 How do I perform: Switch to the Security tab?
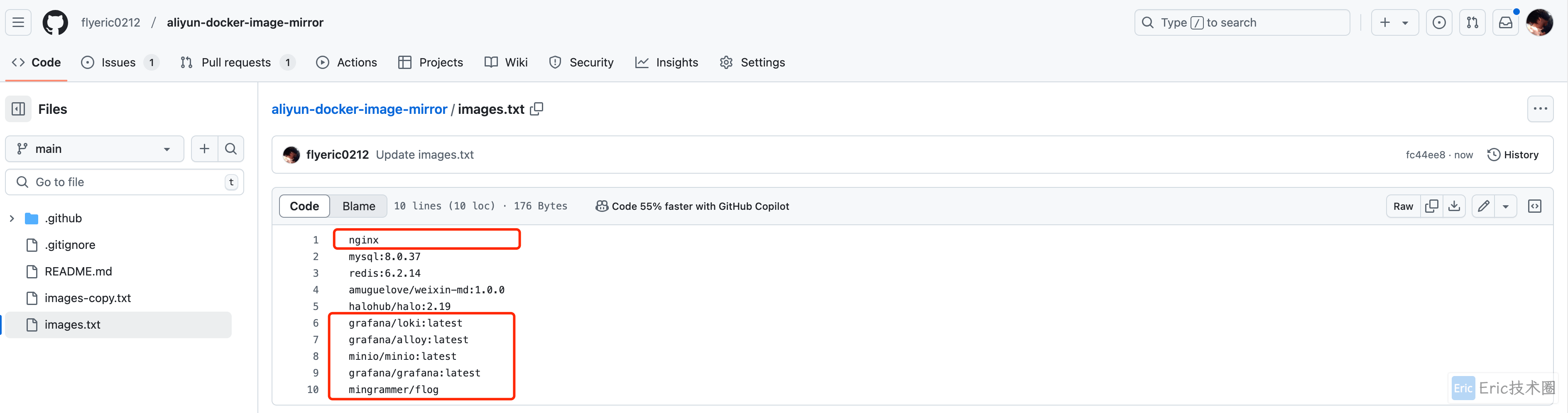(x=581, y=62)
